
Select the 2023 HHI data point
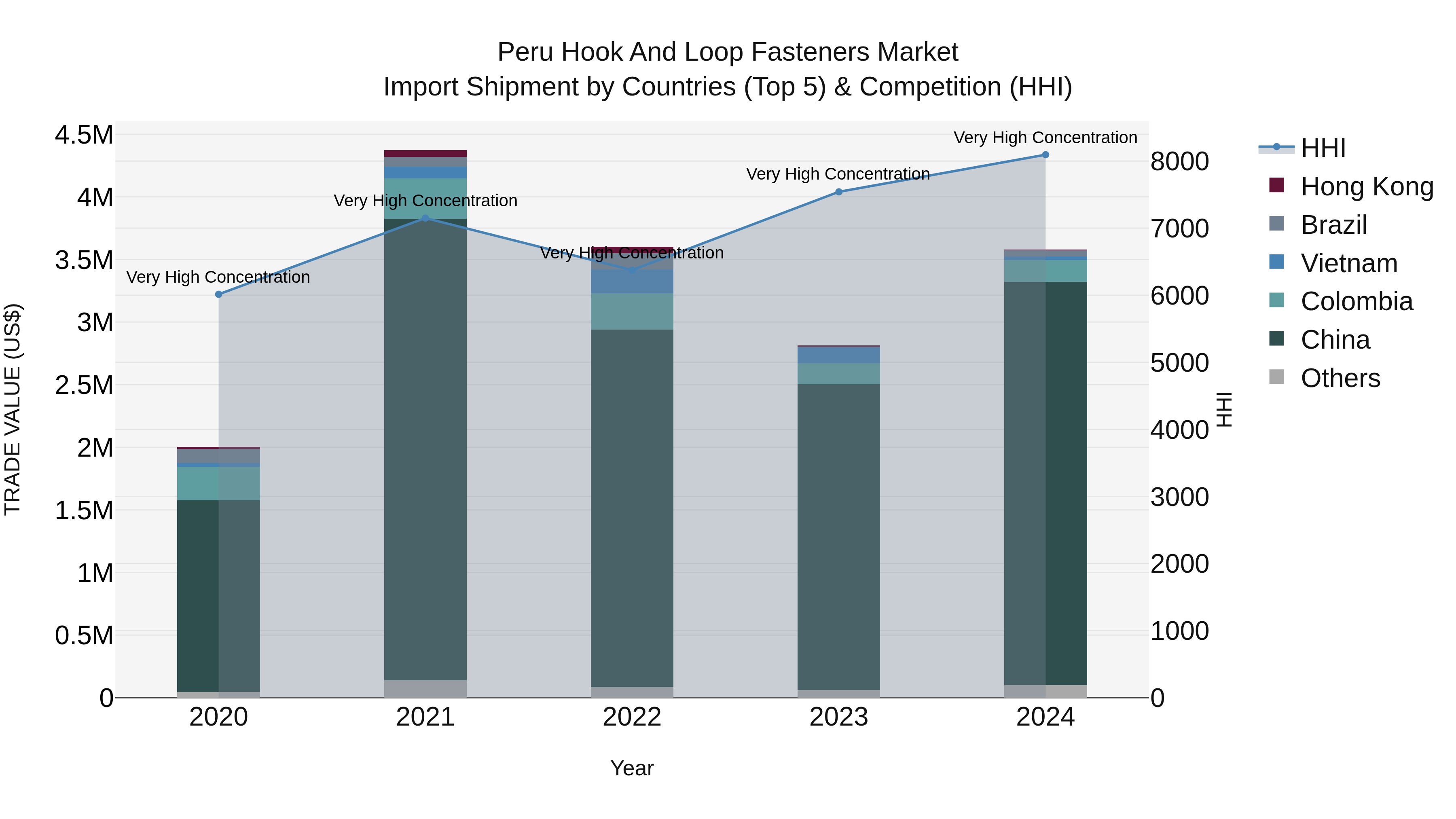839,192
